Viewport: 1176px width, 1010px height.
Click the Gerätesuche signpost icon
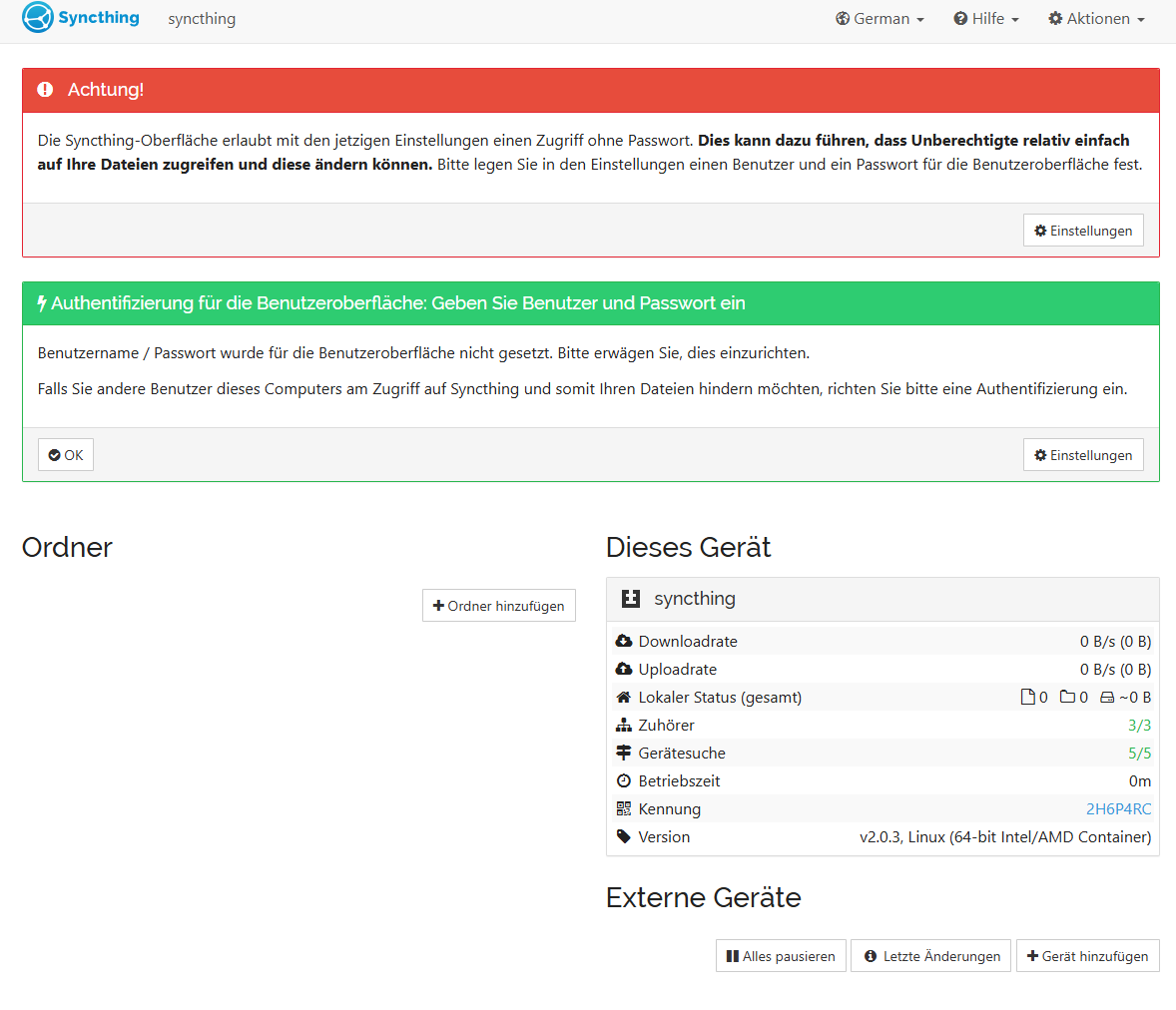[x=624, y=754]
